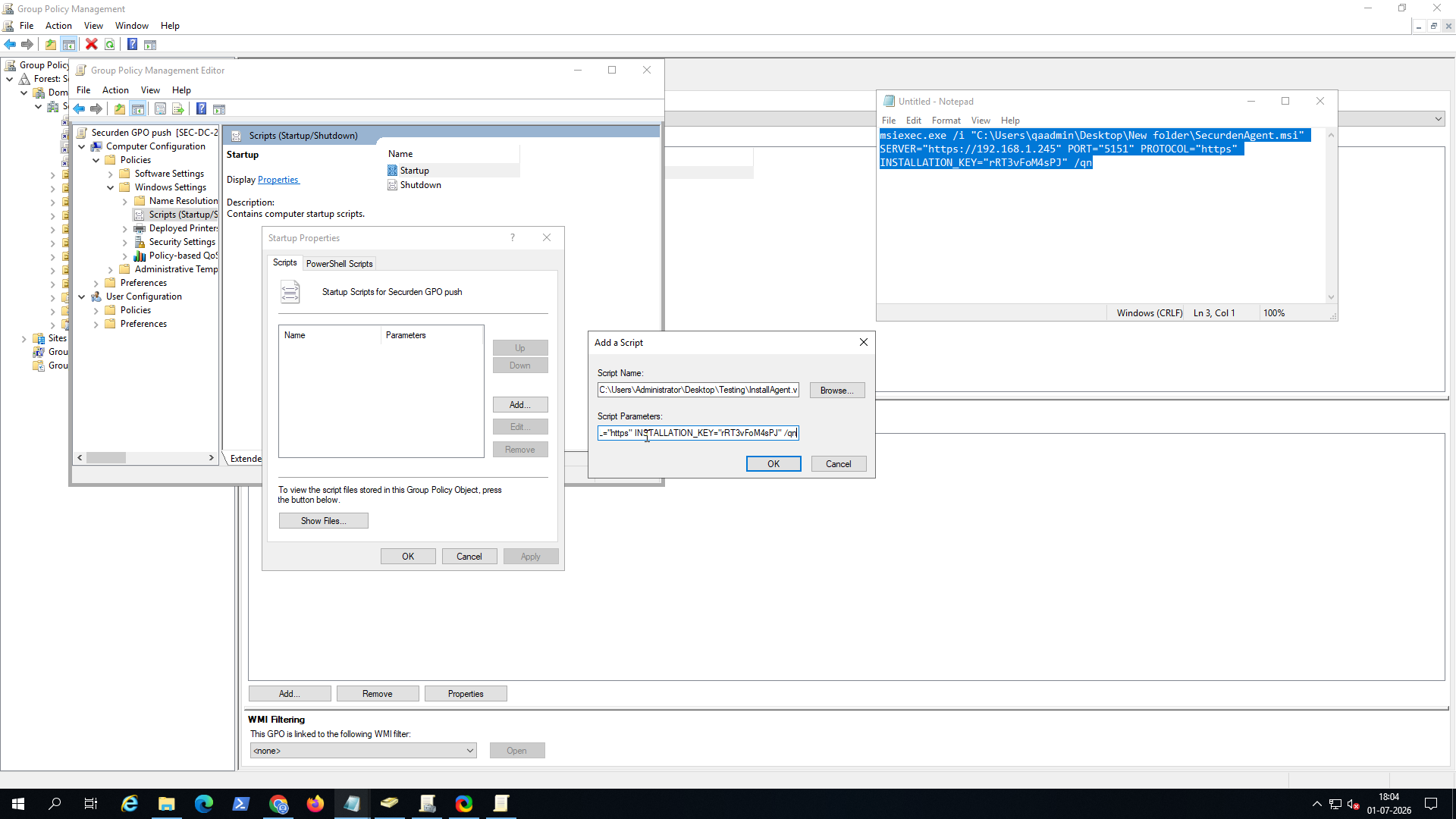Click Refresh icon in Group Policy Management toolbar

coord(110,45)
